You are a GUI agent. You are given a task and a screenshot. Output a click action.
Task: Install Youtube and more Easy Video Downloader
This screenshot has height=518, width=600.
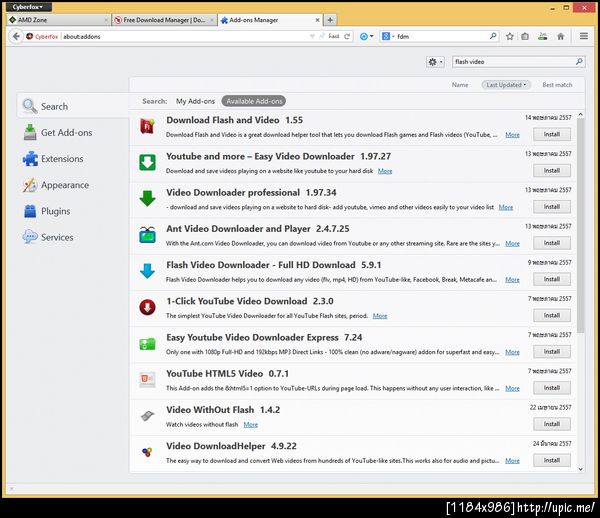click(552, 171)
